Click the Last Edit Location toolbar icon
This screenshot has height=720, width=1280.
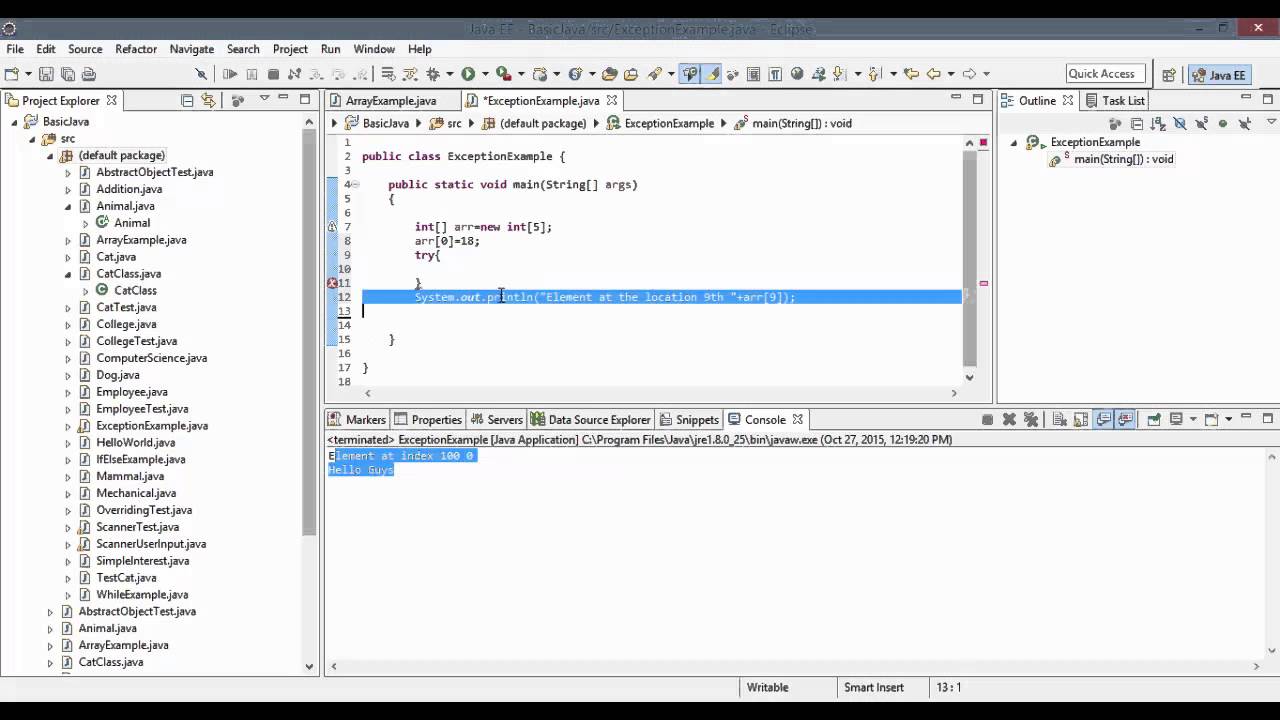coord(910,74)
